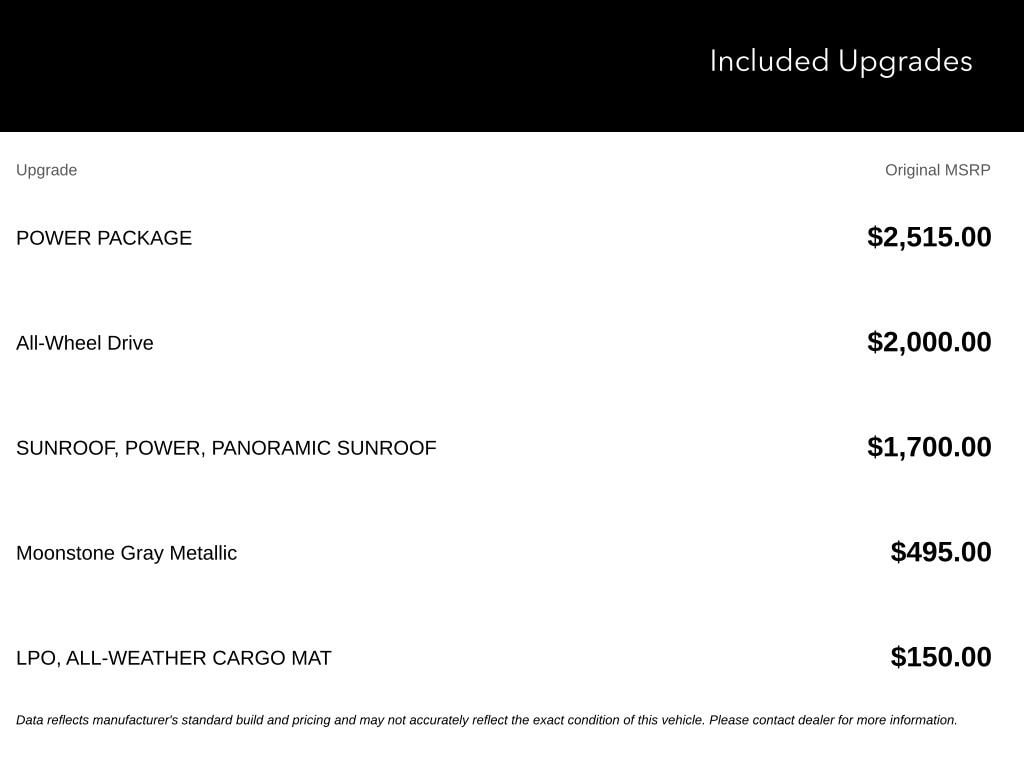Select the $1,700.00 price value
The image size is (1024, 768).
[929, 447]
